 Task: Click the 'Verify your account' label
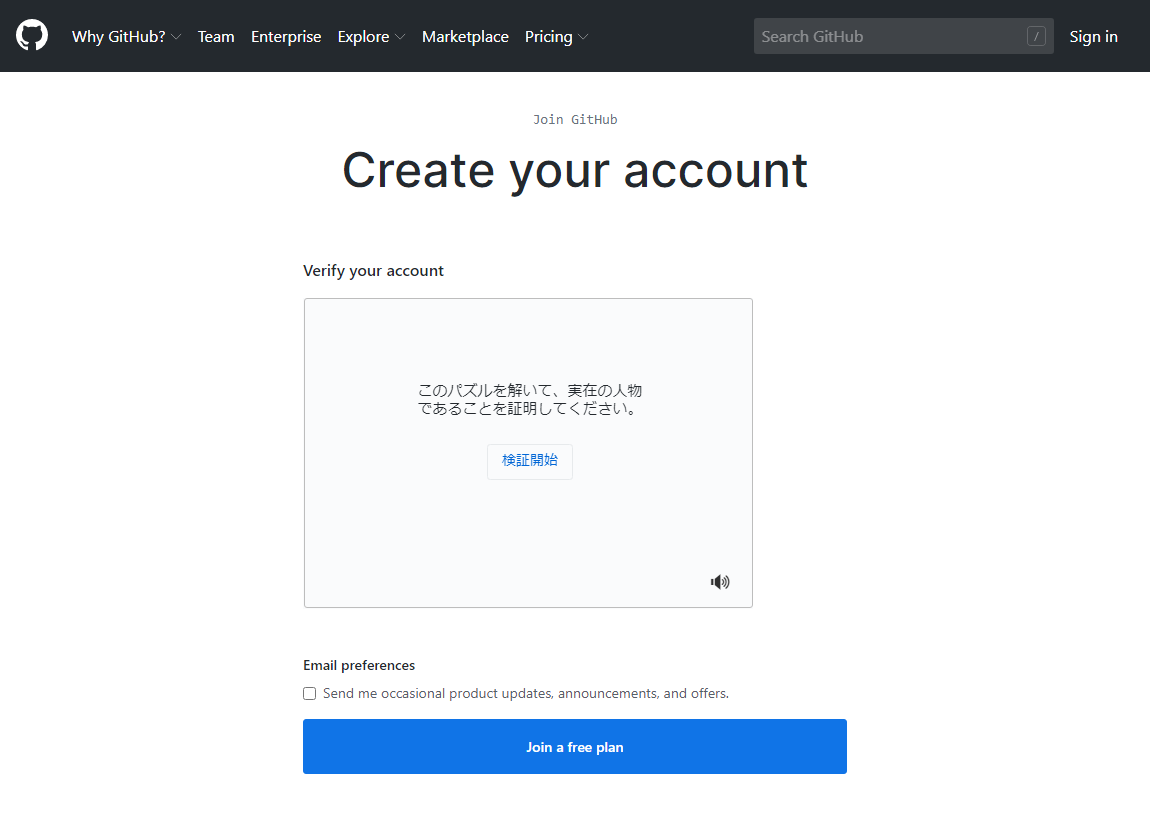coord(373,271)
